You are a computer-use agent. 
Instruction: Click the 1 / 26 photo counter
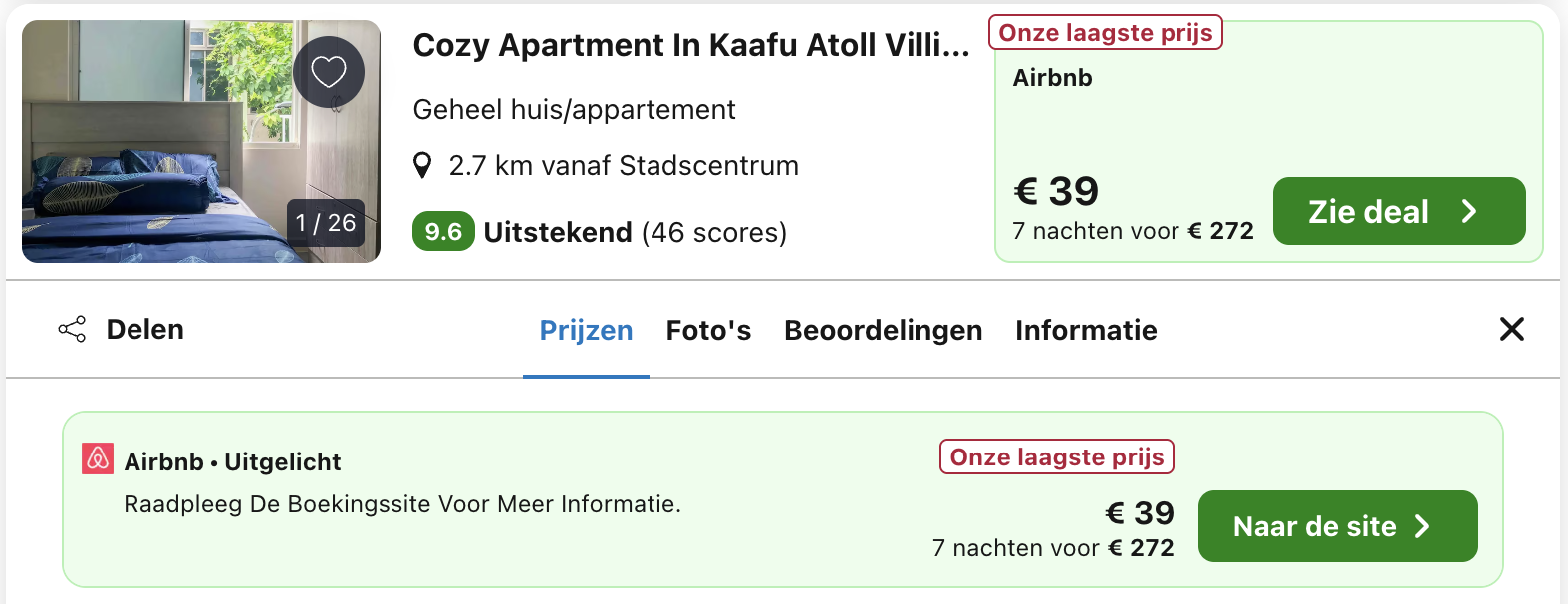tap(326, 223)
